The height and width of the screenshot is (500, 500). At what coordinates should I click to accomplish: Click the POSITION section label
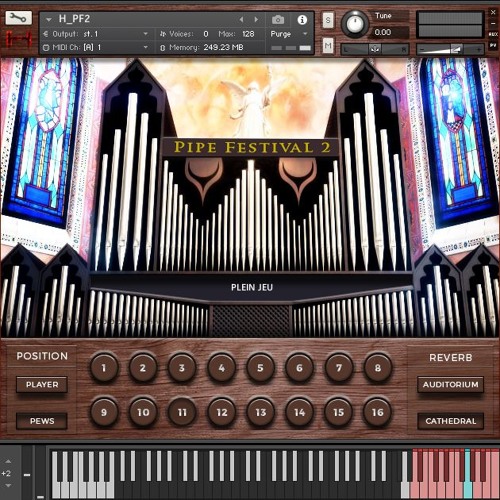[x=42, y=356]
